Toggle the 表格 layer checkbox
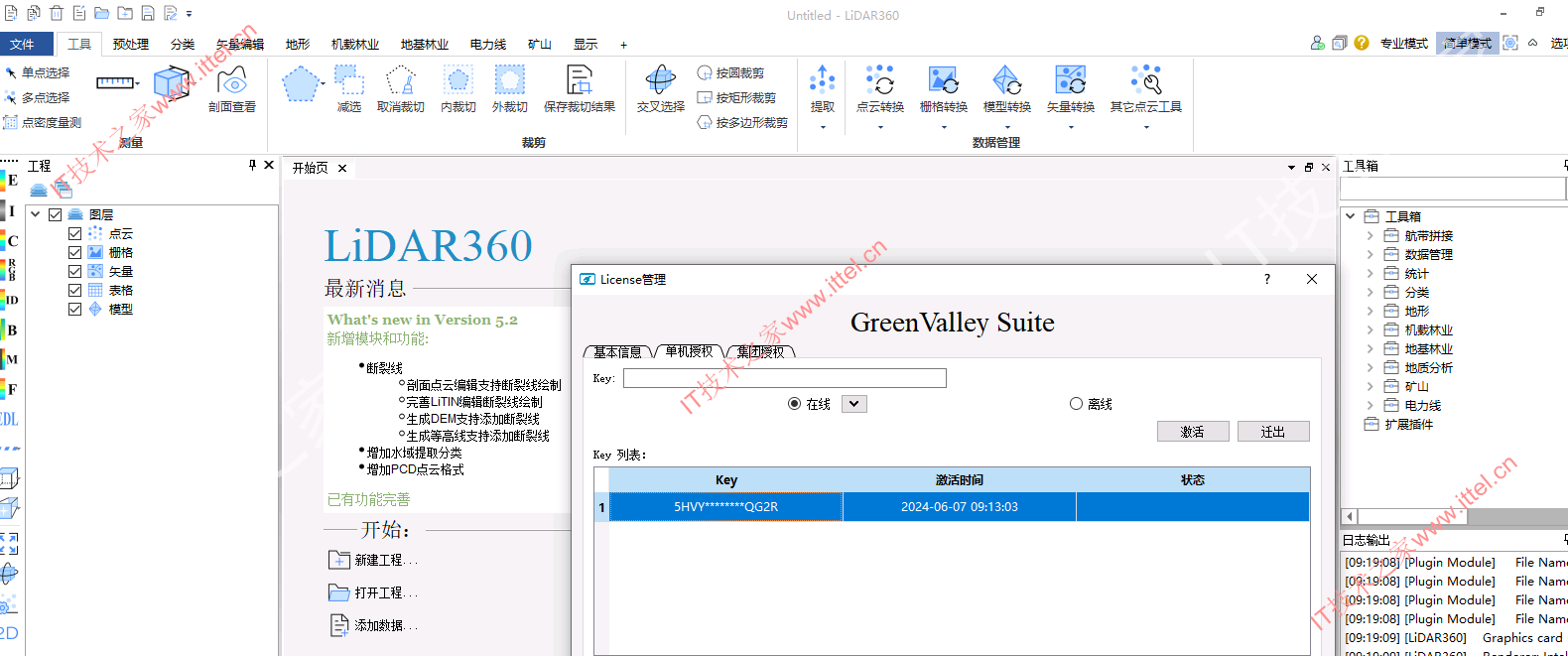The width and height of the screenshot is (1568, 656). (74, 290)
